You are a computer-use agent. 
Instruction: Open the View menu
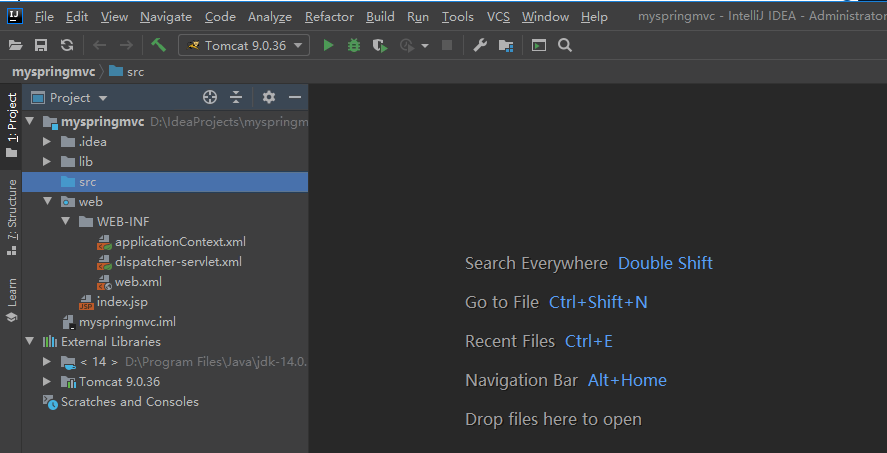click(114, 17)
